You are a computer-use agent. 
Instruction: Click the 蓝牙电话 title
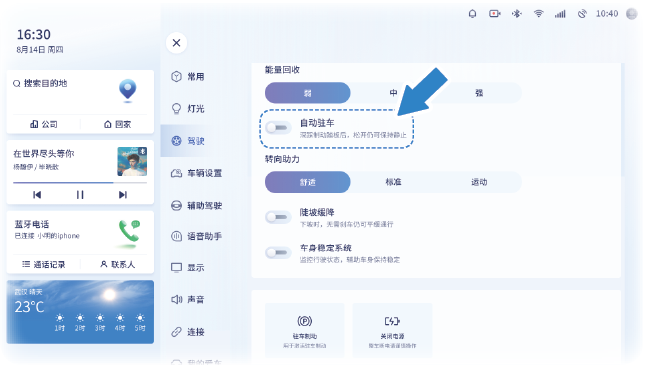(32, 225)
